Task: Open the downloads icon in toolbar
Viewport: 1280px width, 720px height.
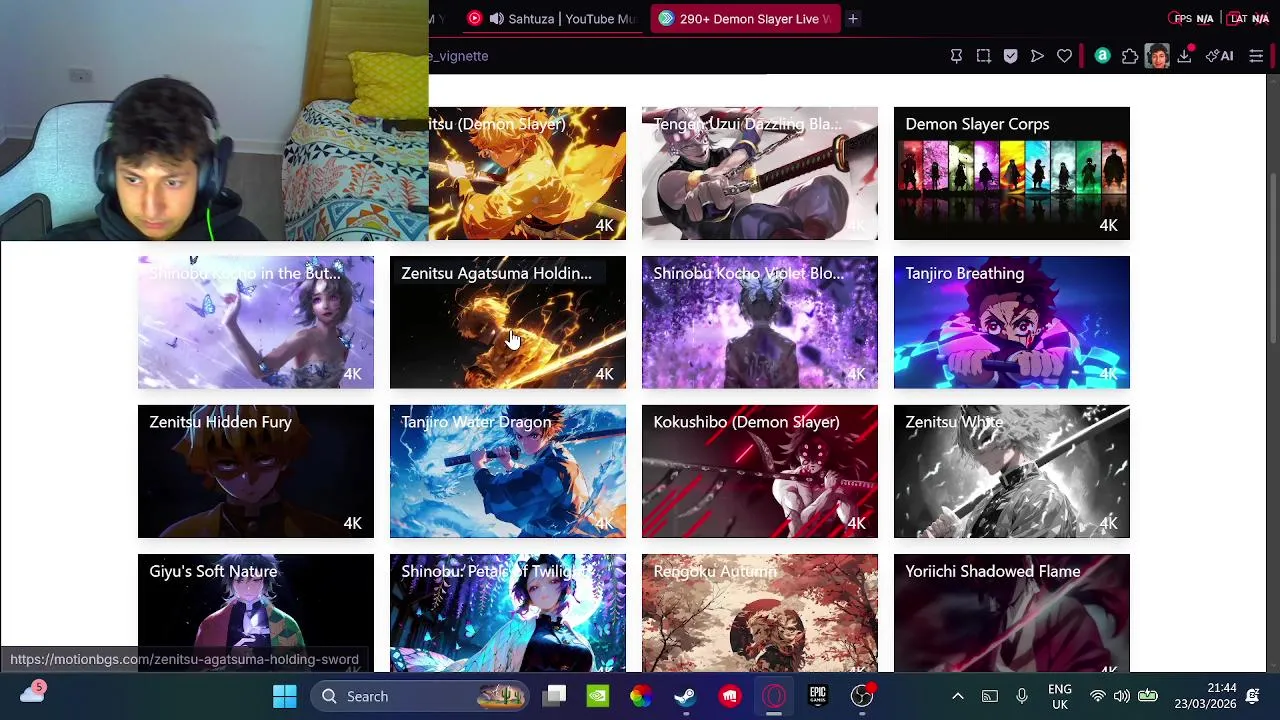Action: 1184,56
